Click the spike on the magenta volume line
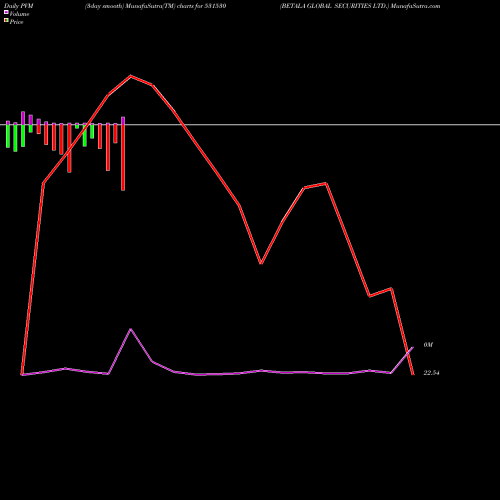The width and height of the screenshot is (500, 500). click(131, 329)
